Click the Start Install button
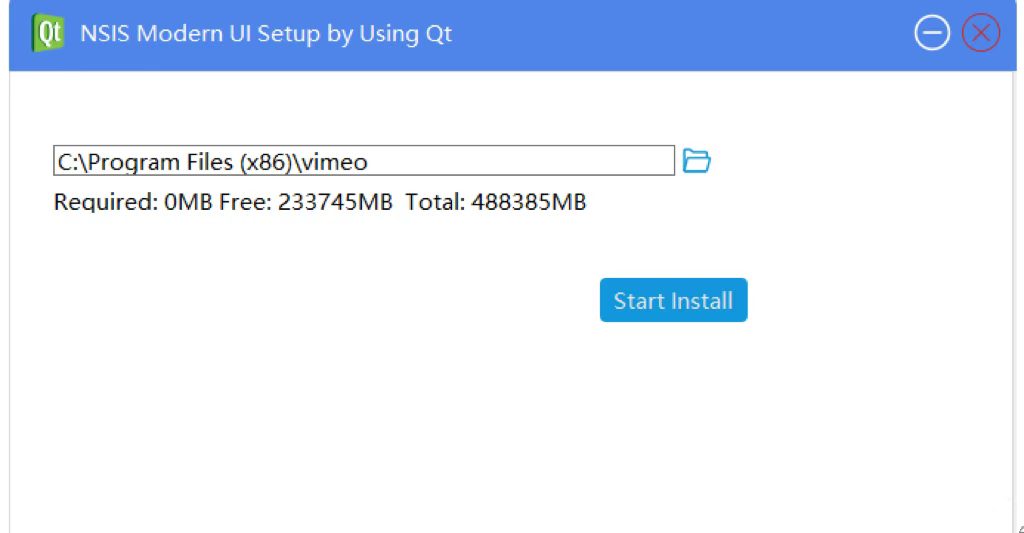Viewport: 1024px width, 533px height. (673, 300)
